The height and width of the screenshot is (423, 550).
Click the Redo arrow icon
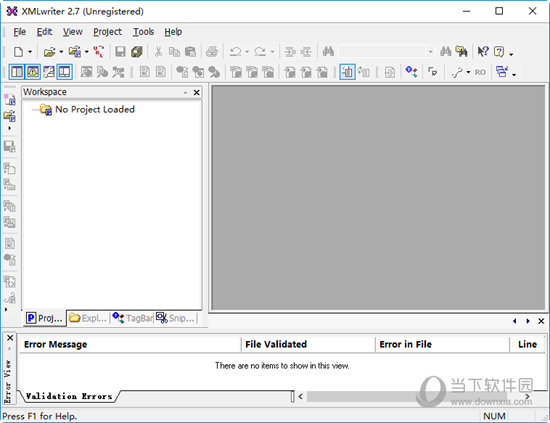click(260, 52)
